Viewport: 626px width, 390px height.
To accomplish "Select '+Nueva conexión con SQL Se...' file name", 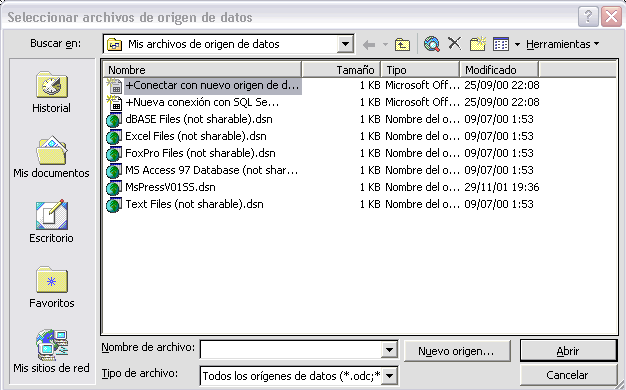I will (x=202, y=103).
